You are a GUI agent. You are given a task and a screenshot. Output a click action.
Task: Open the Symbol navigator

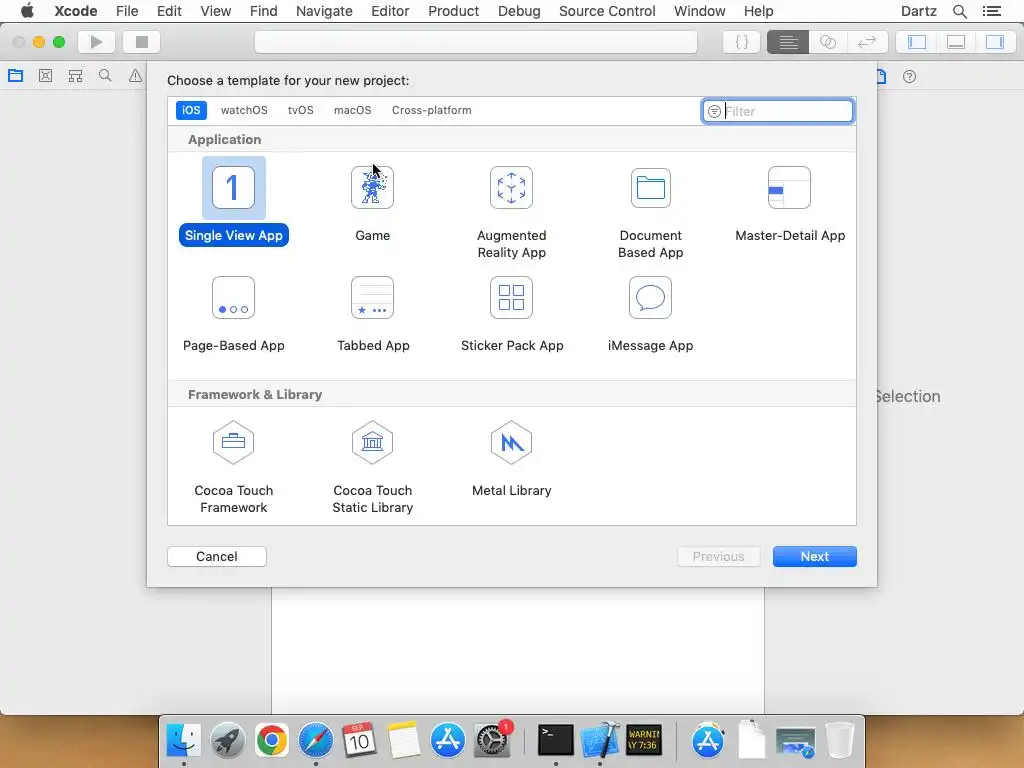click(x=75, y=76)
